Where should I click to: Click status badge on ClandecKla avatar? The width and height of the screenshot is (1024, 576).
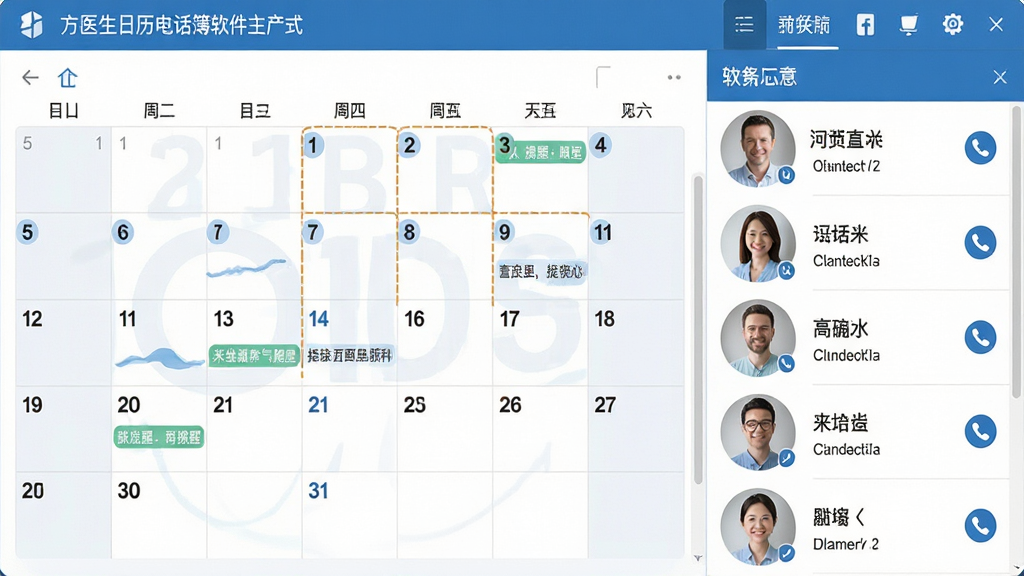click(x=787, y=364)
